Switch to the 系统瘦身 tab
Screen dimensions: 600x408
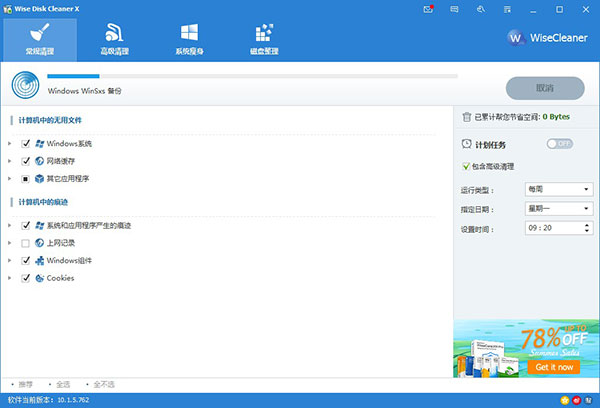188,39
